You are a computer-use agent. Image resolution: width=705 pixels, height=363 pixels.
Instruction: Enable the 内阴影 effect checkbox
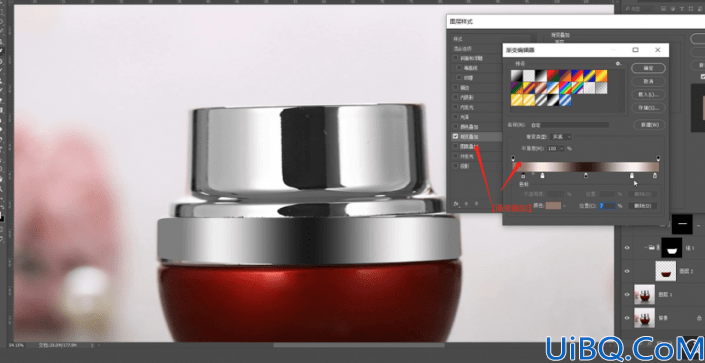coord(455,97)
